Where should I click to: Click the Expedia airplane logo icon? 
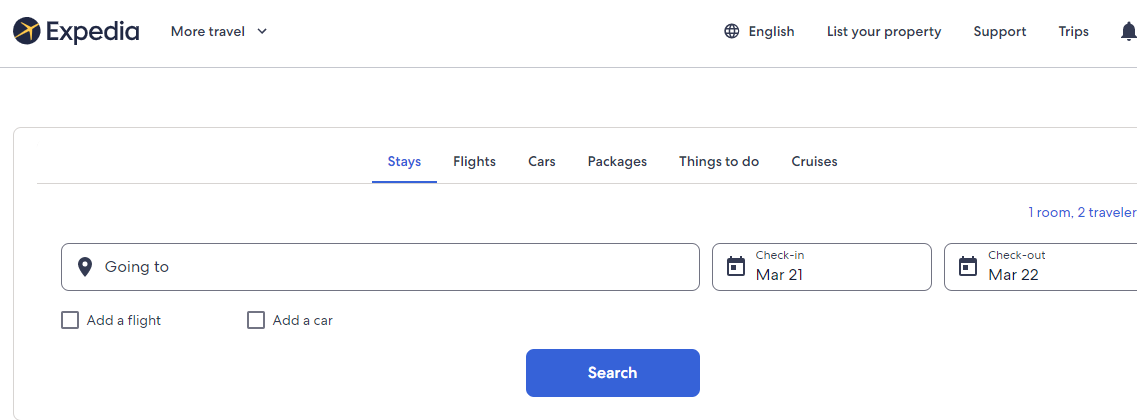28,31
